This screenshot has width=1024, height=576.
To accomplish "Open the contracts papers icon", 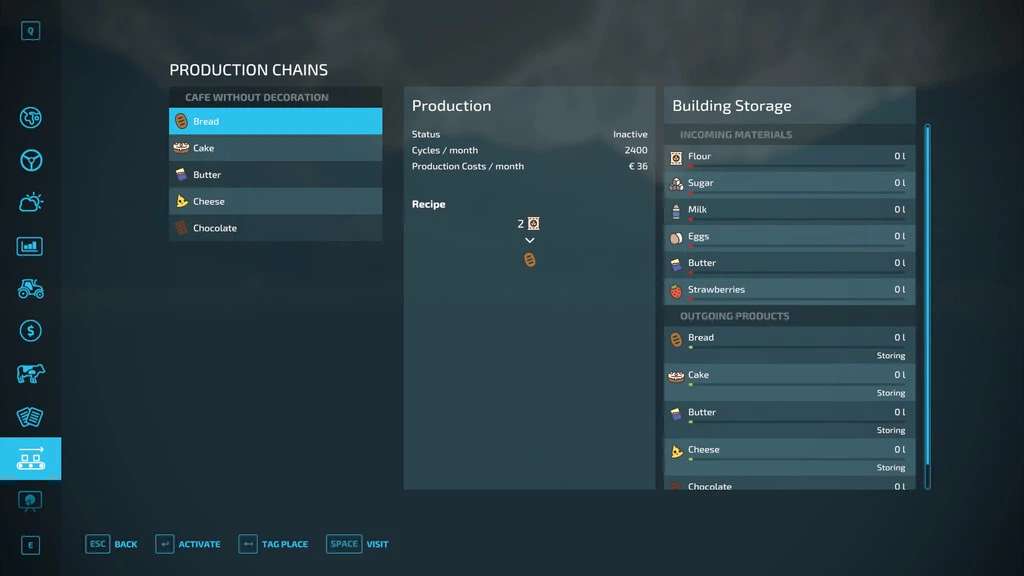I will [x=30, y=416].
